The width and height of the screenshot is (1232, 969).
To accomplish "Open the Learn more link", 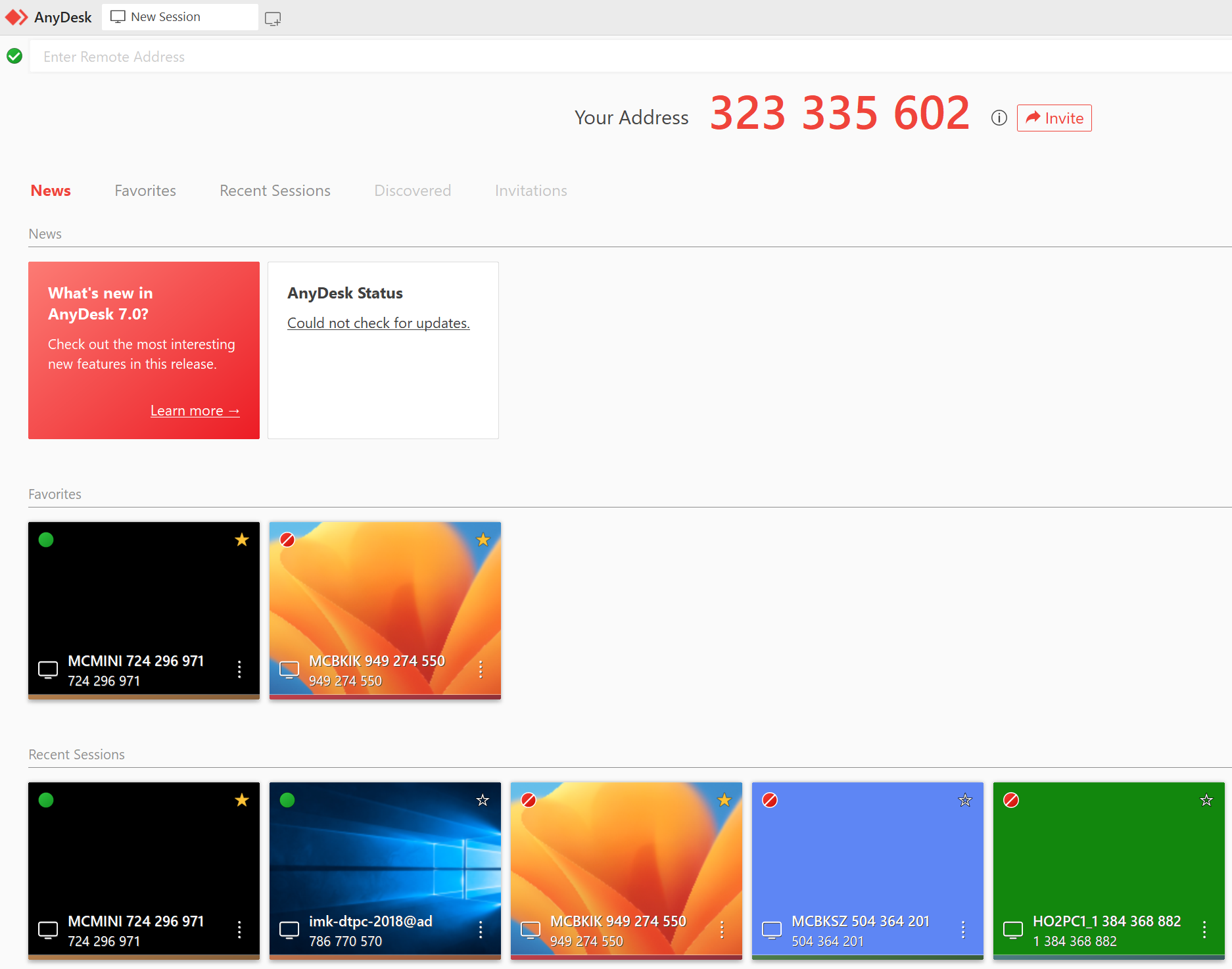I will [195, 411].
